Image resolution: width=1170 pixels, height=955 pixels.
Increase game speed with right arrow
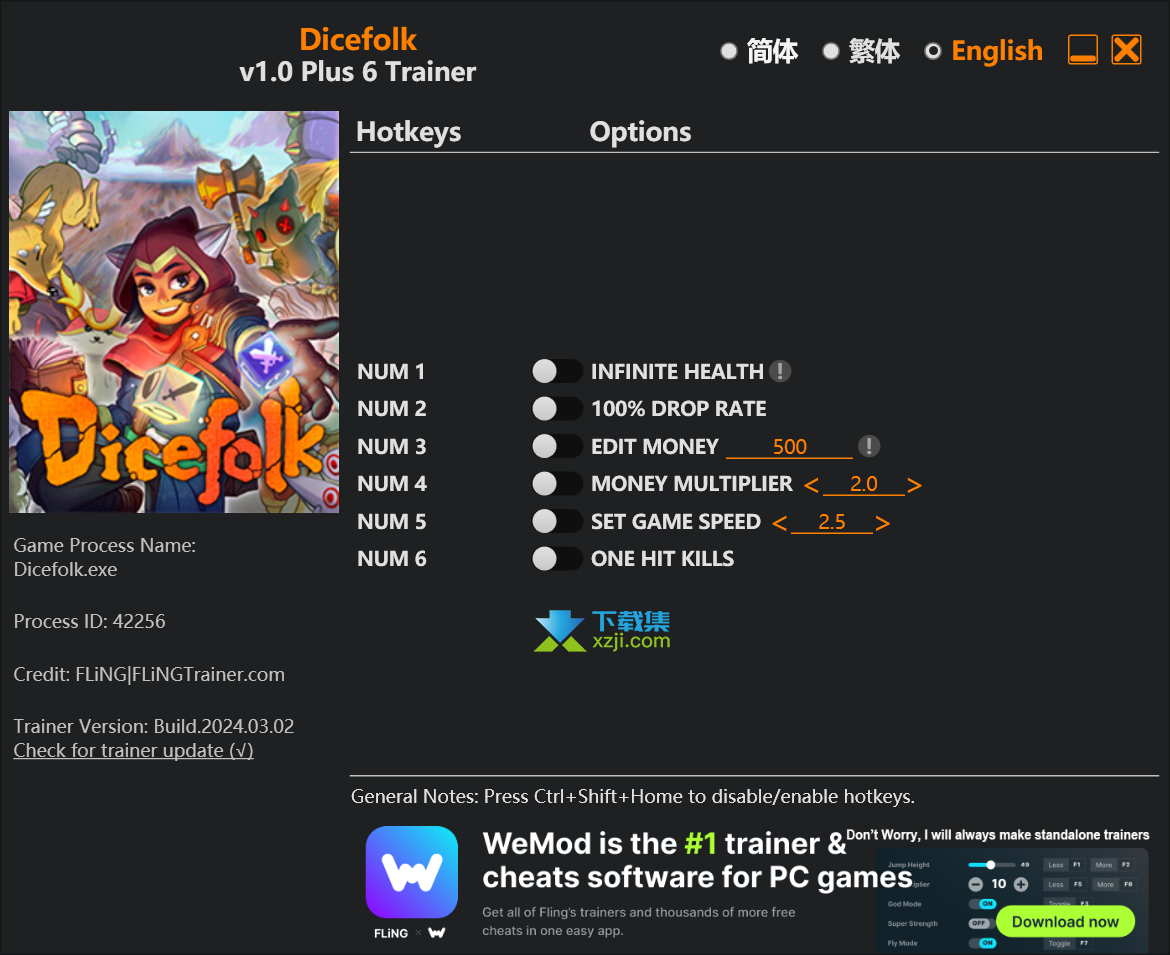click(883, 523)
